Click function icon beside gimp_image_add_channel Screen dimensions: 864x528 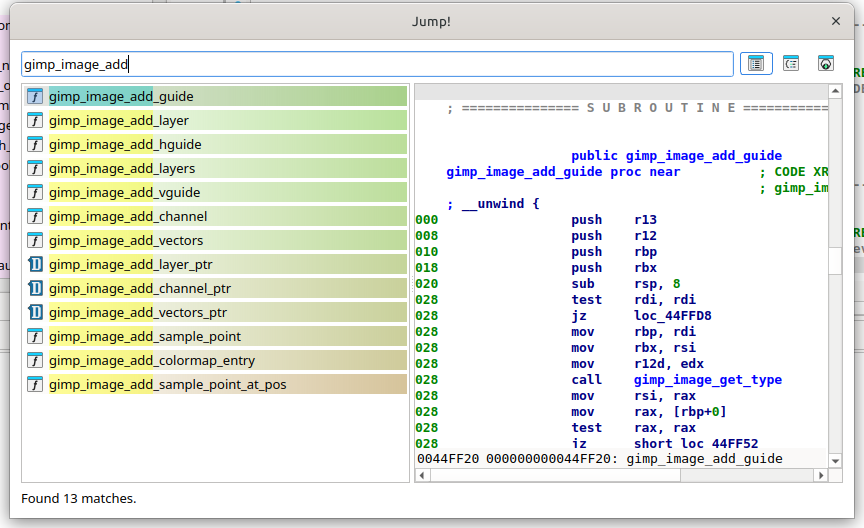35,216
